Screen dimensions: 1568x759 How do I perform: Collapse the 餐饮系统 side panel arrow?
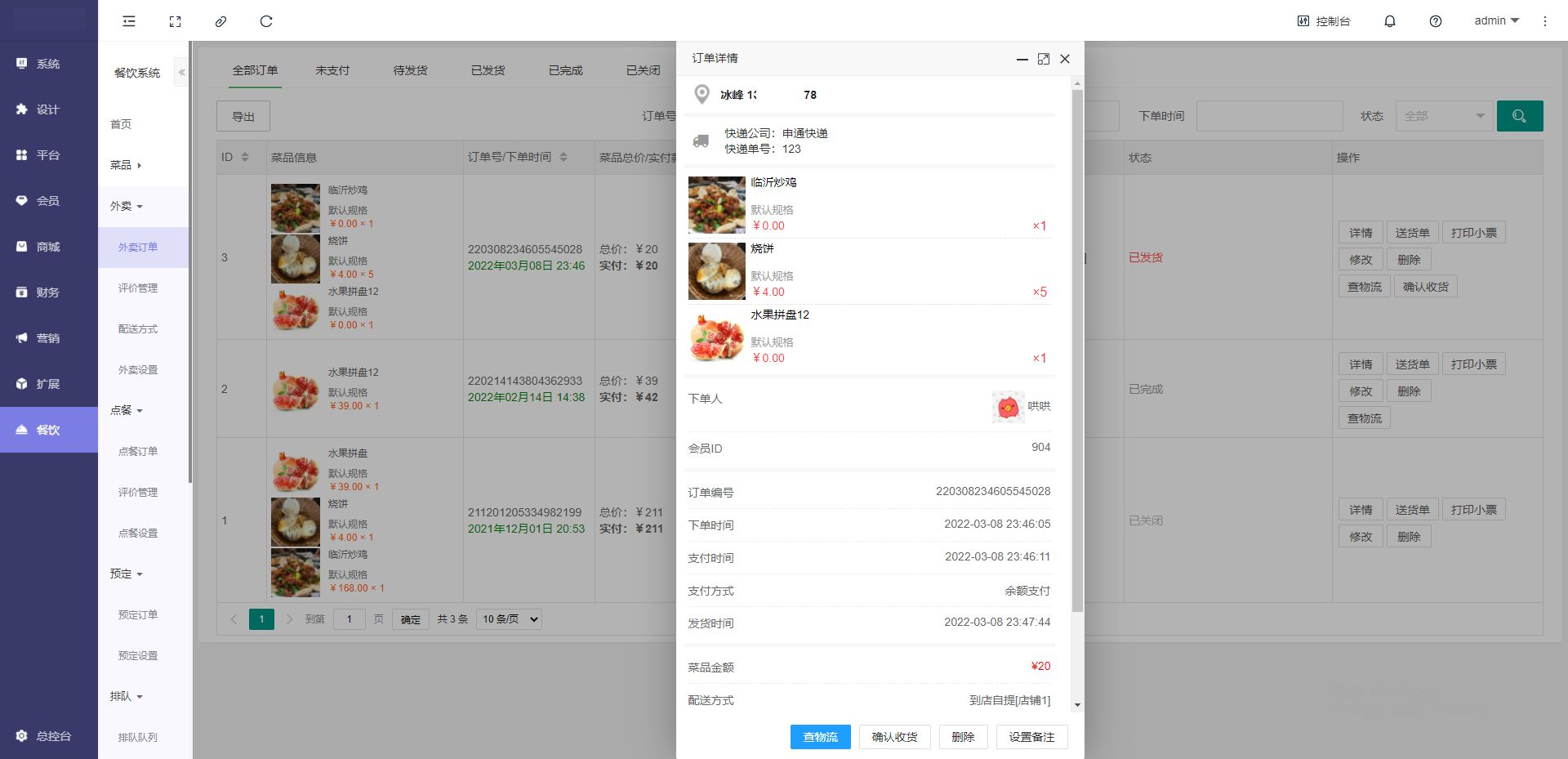click(x=181, y=73)
